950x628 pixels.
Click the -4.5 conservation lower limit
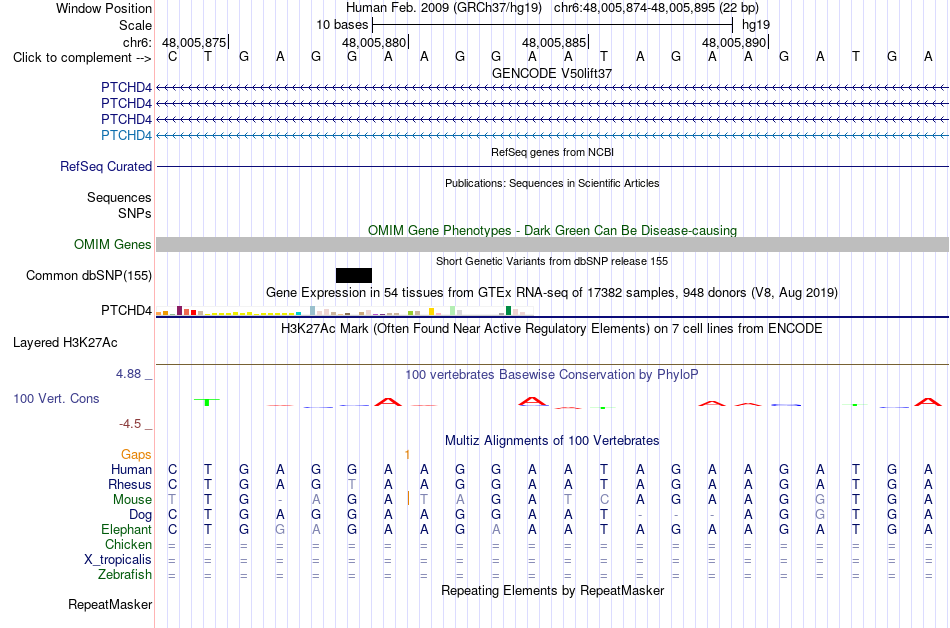tap(130, 424)
